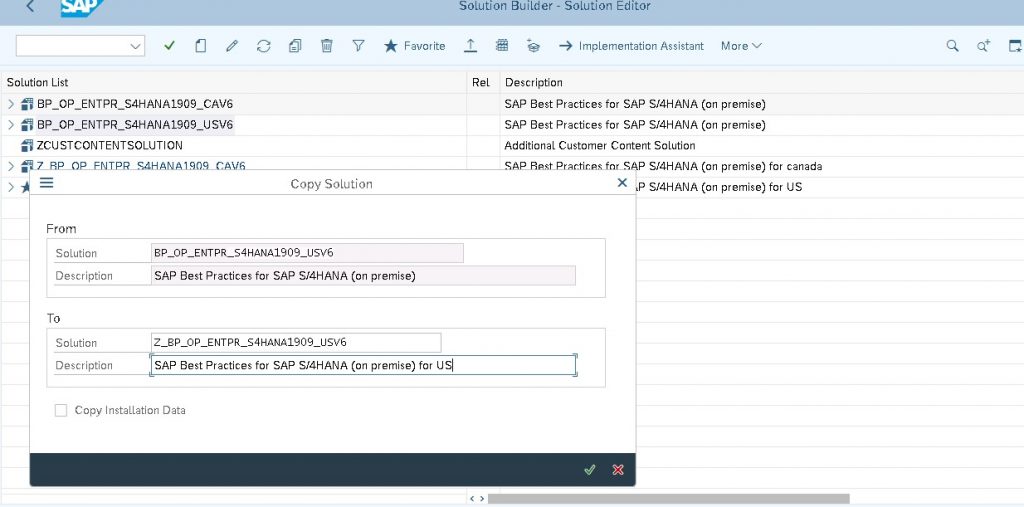The width and height of the screenshot is (1024, 507).
Task: Select Z_BP_OP_ENTPR_S4HANA1909_CAV6 solution
Action: coord(140,166)
